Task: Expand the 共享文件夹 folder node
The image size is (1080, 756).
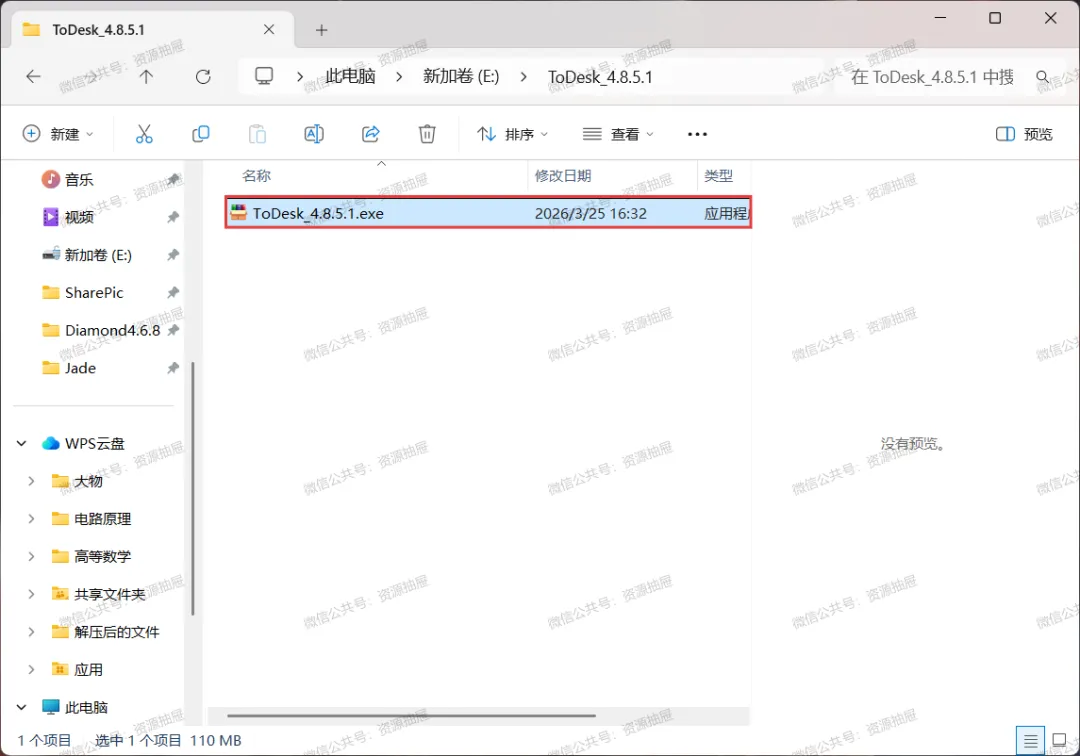Action: (x=31, y=594)
